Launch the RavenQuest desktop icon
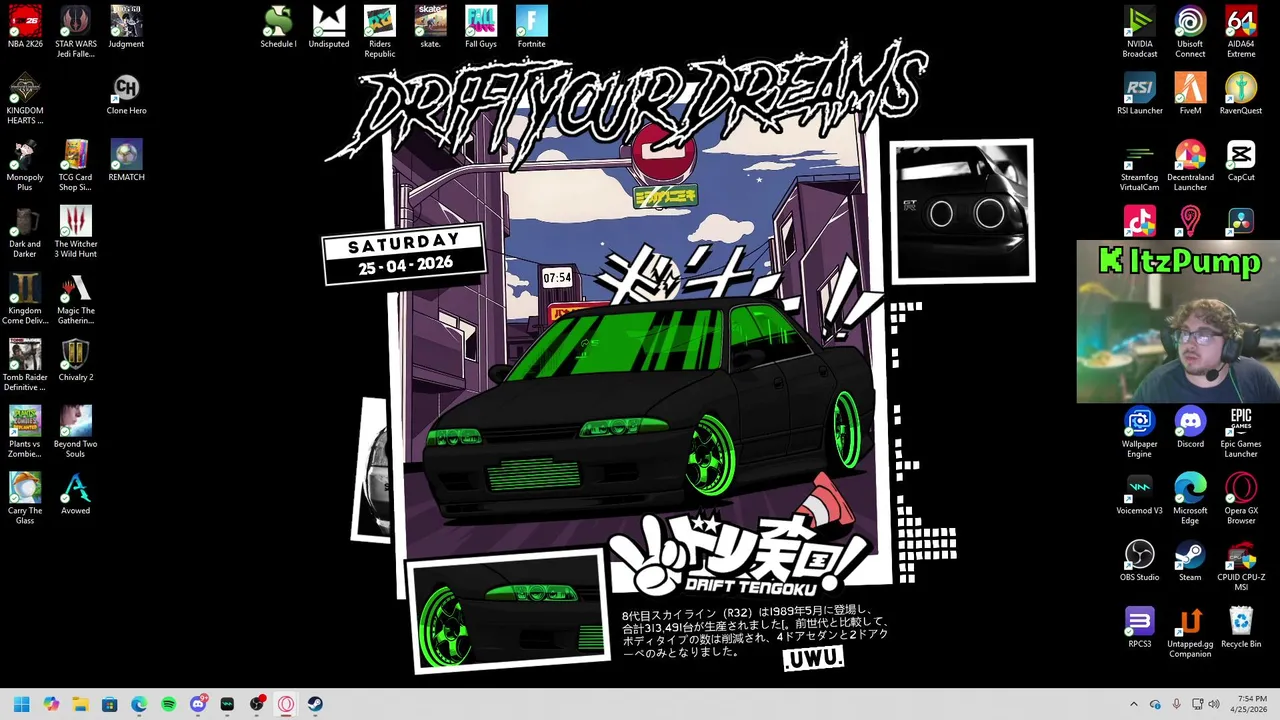The height and width of the screenshot is (720, 1280). [1241, 95]
